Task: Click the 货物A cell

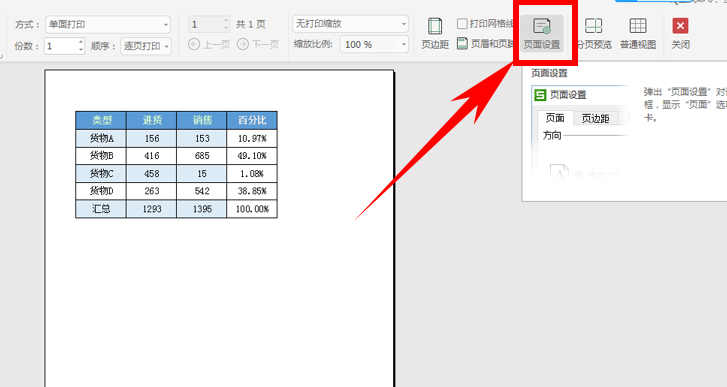Action: [x=101, y=138]
